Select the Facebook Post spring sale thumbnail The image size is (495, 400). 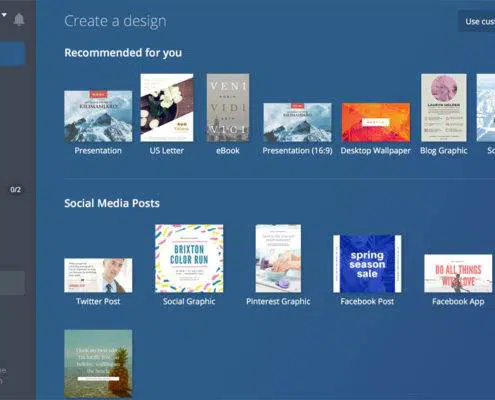(367, 264)
